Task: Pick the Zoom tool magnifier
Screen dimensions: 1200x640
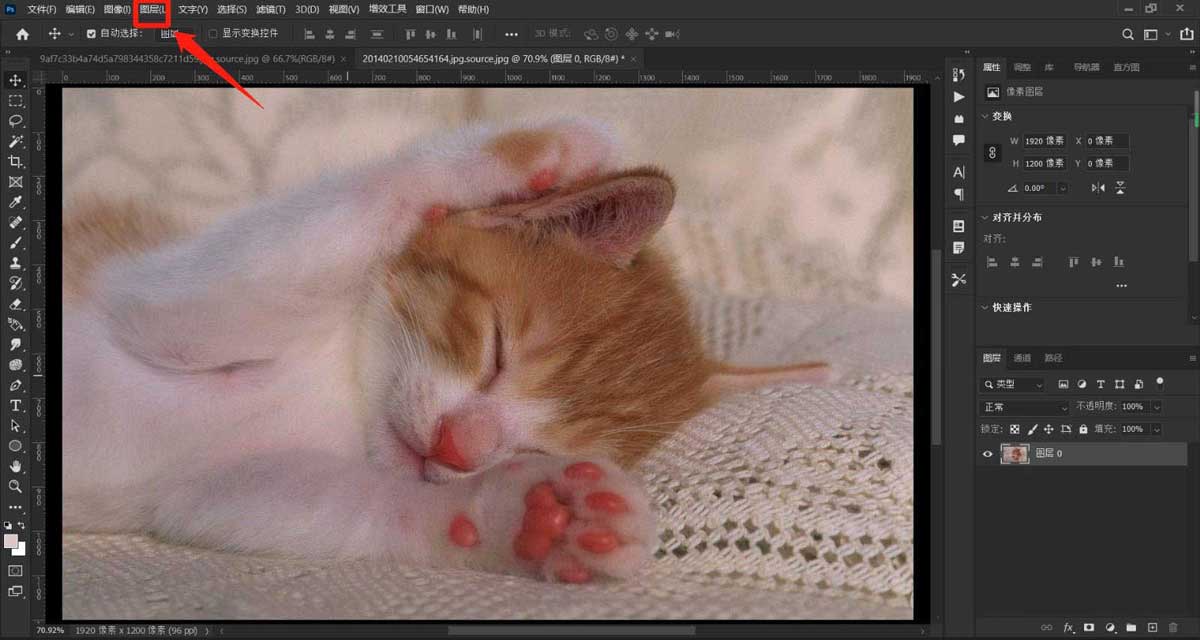Action: 16,486
